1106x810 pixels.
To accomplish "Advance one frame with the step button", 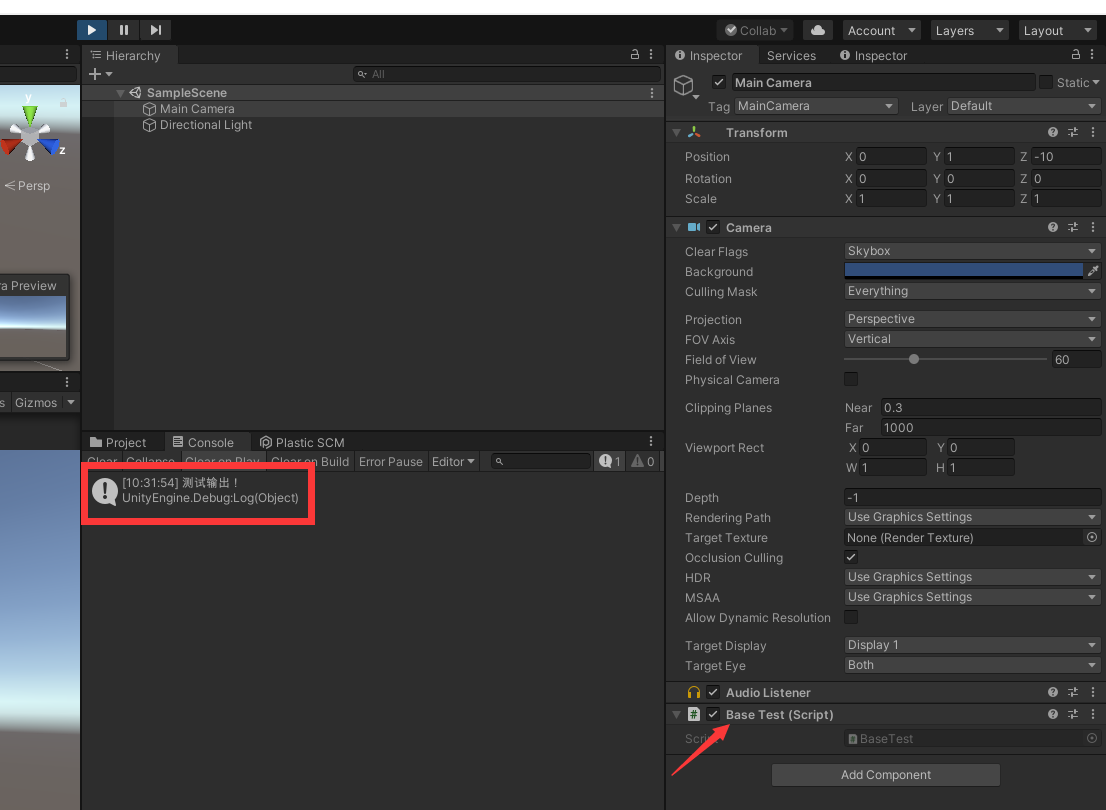I will coord(156,30).
